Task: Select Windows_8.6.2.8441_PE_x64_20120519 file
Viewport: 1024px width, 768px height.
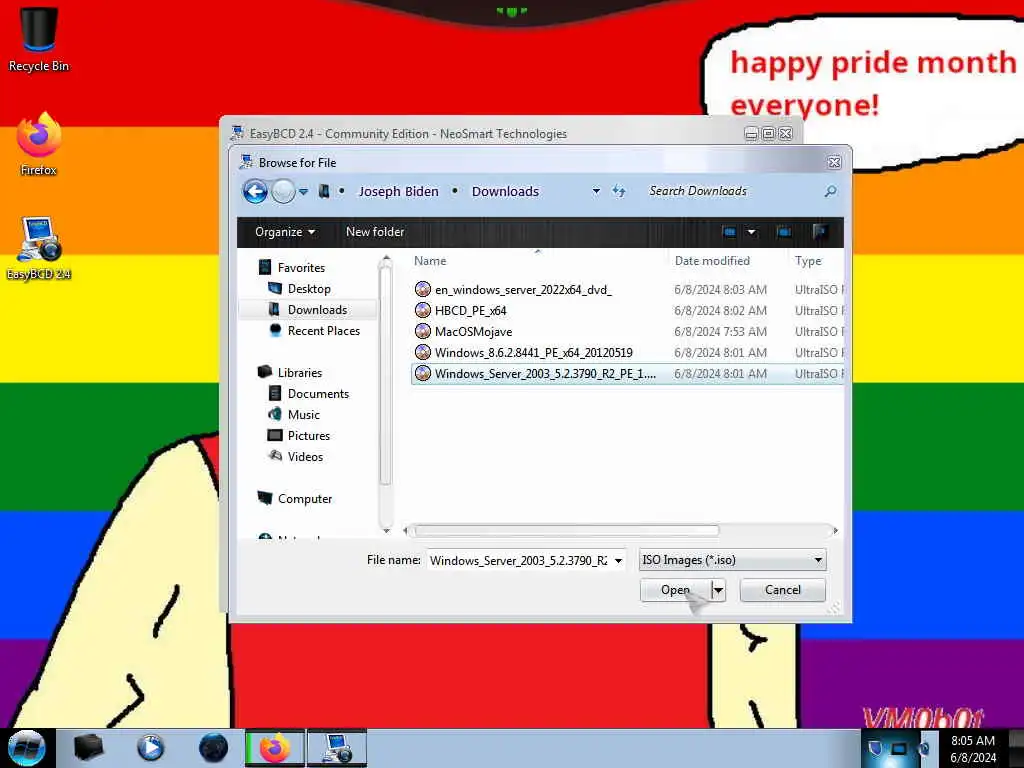Action: pyautogui.click(x=534, y=353)
